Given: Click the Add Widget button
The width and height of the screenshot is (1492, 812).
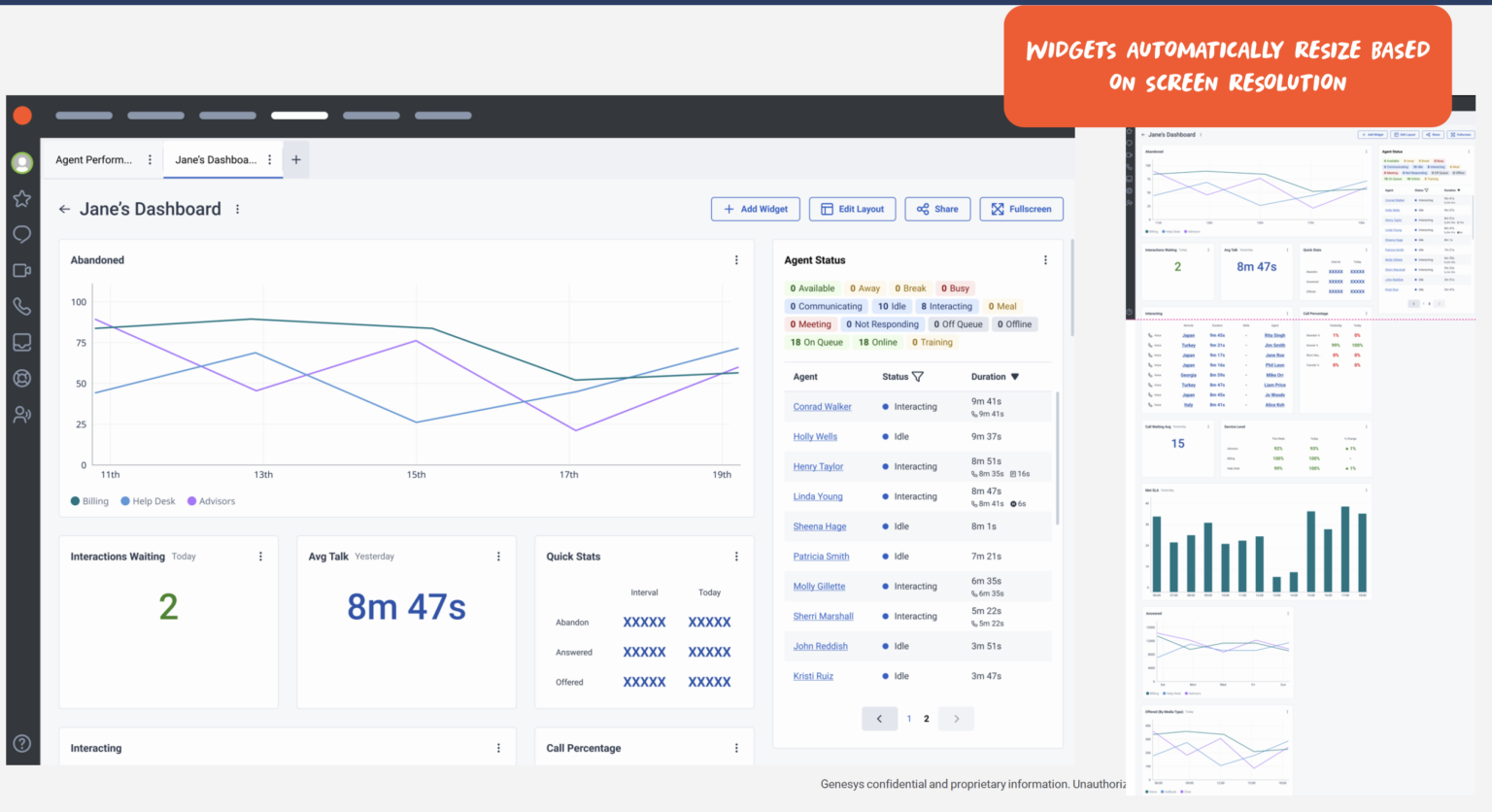Looking at the screenshot, I should pyautogui.click(x=755, y=209).
